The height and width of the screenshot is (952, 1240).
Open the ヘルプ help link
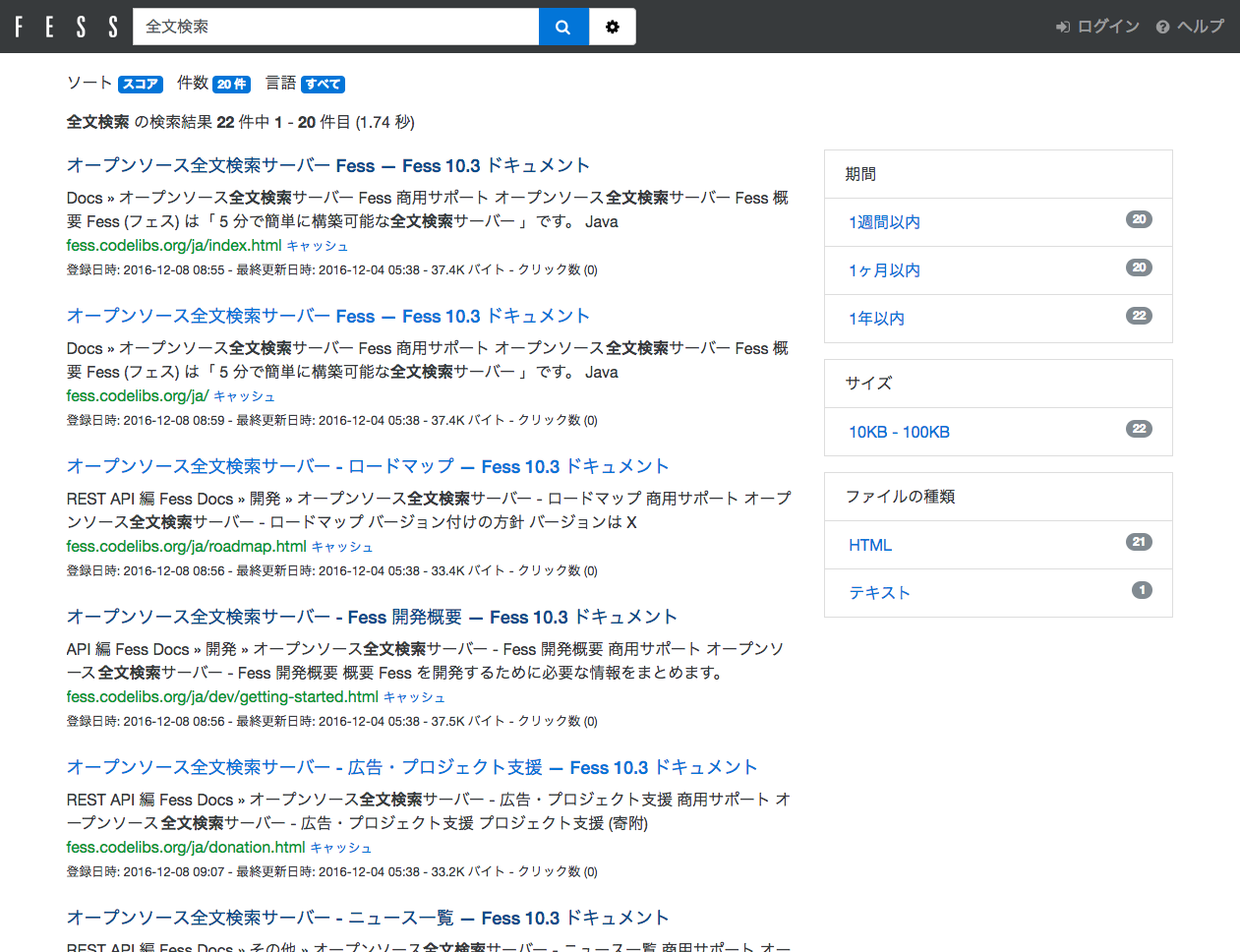[x=1190, y=27]
